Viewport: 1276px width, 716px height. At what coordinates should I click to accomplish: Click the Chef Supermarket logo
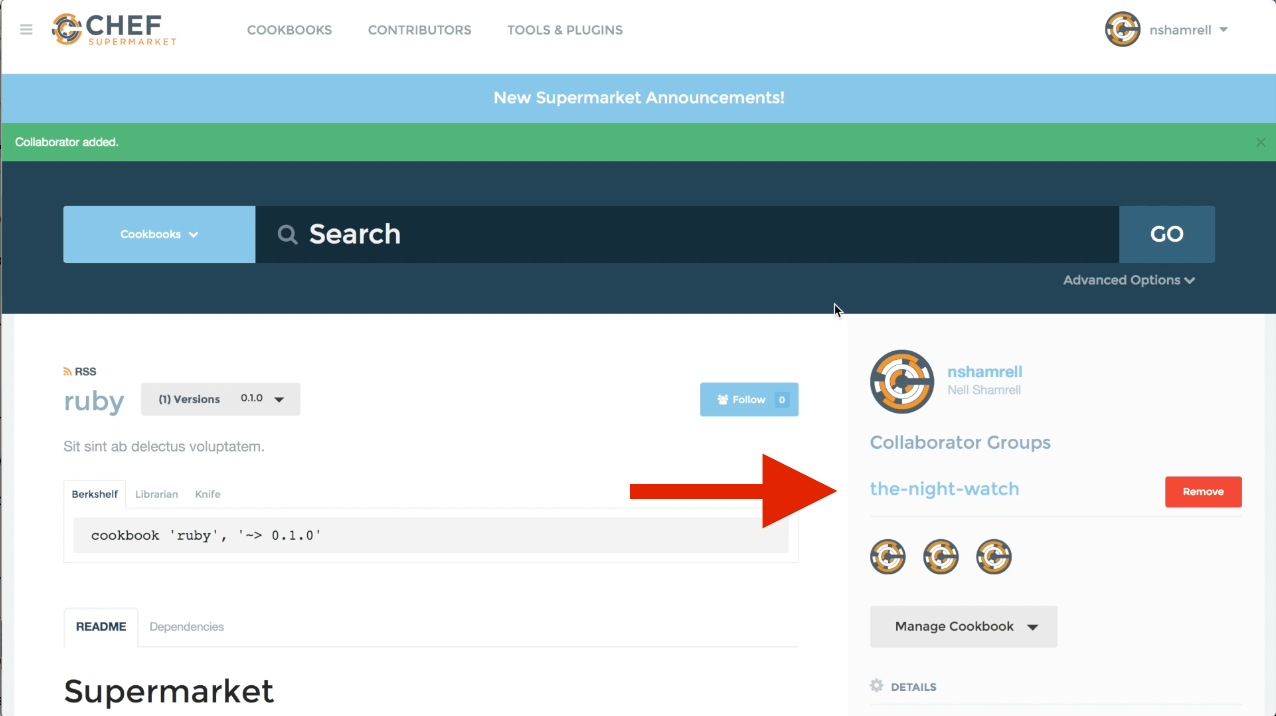point(113,30)
